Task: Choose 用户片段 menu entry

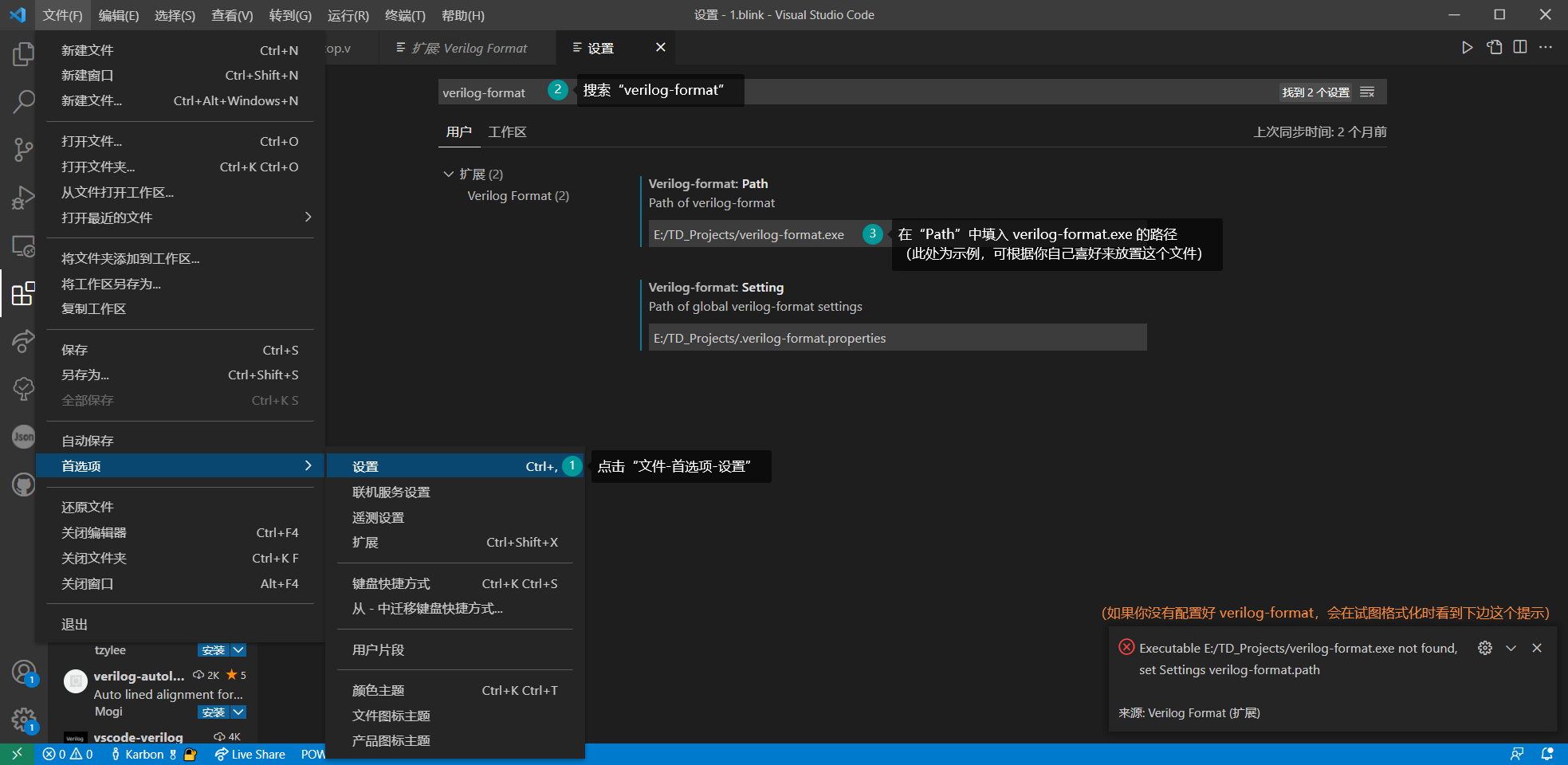Action: tap(455, 649)
